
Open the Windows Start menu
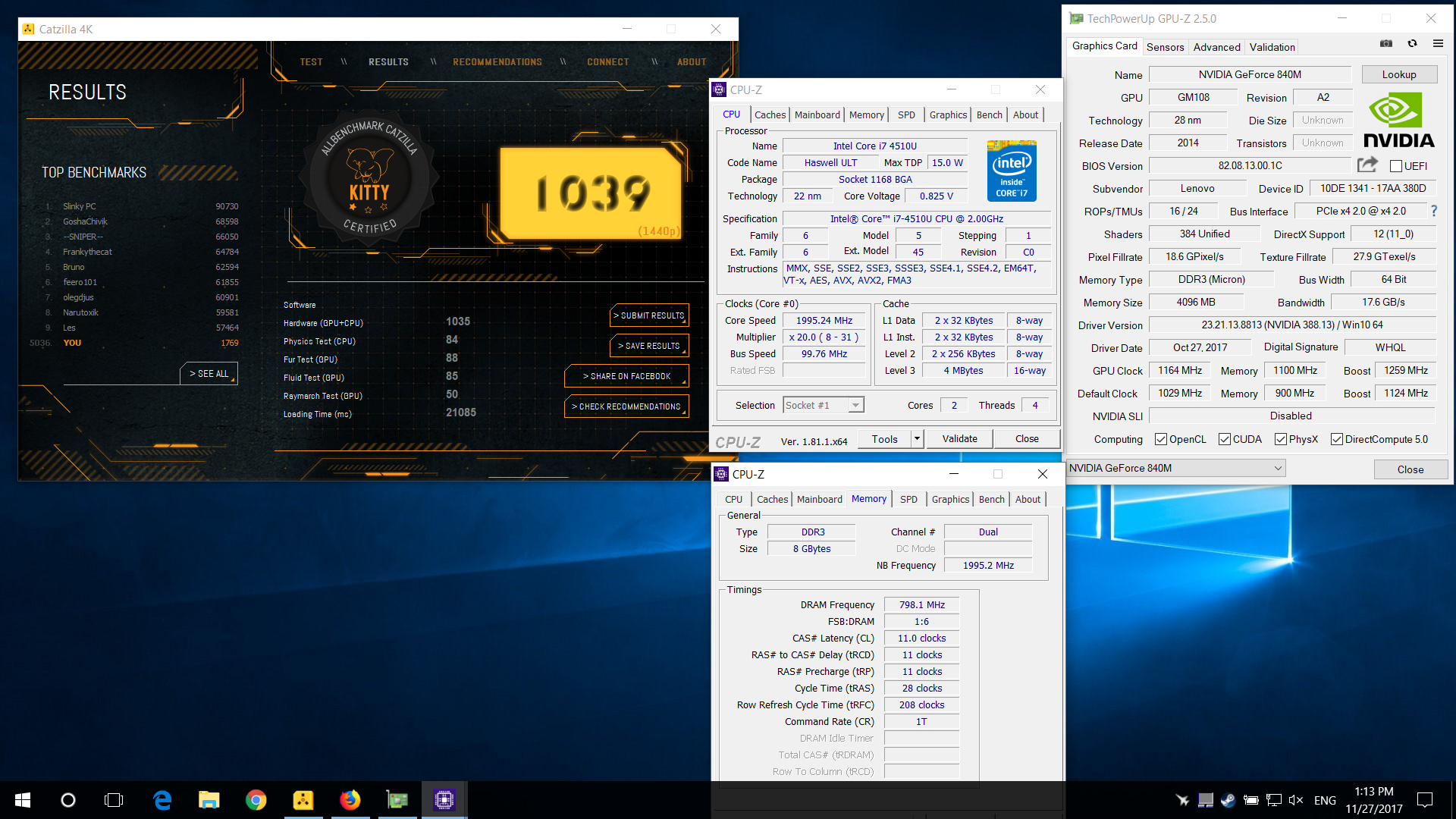tap(23, 800)
